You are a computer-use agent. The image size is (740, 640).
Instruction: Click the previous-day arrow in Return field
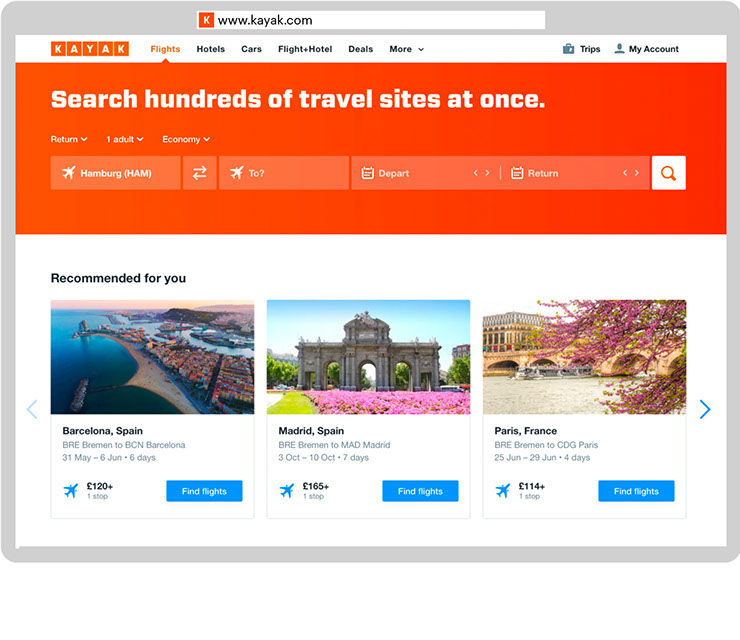click(625, 173)
